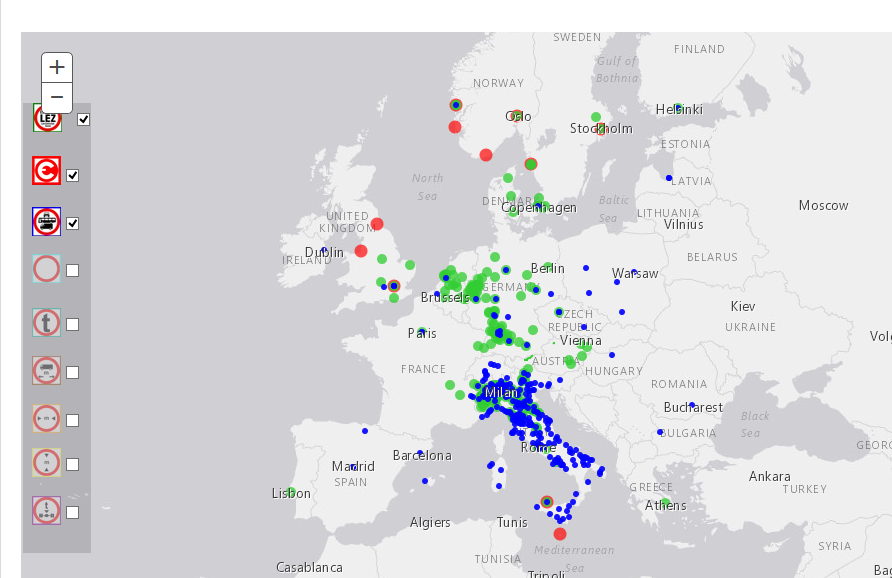892x578 pixels.
Task: Click the blue marker near Helsinki
Action: coord(678,108)
